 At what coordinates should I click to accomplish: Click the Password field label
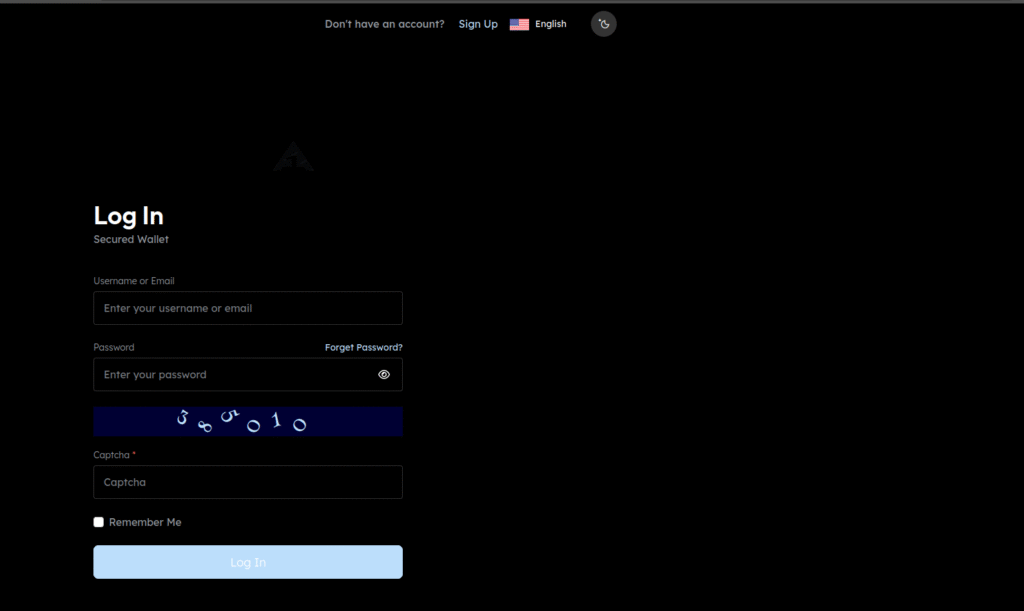point(113,347)
